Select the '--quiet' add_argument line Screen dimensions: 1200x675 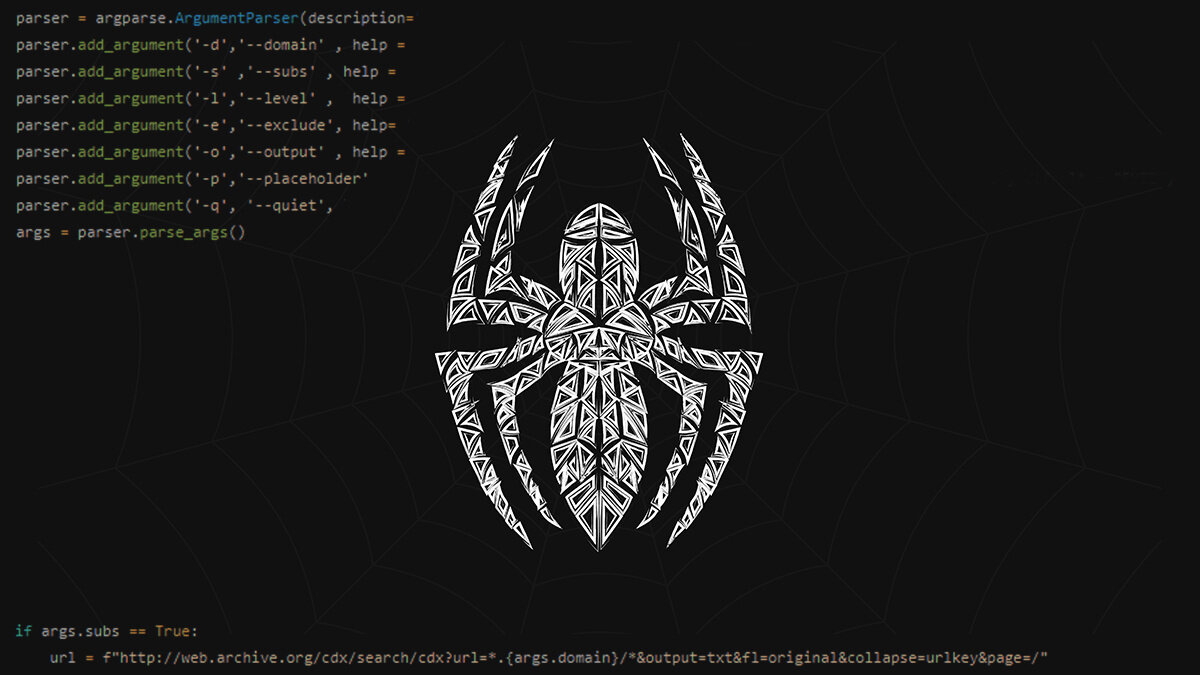(175, 206)
